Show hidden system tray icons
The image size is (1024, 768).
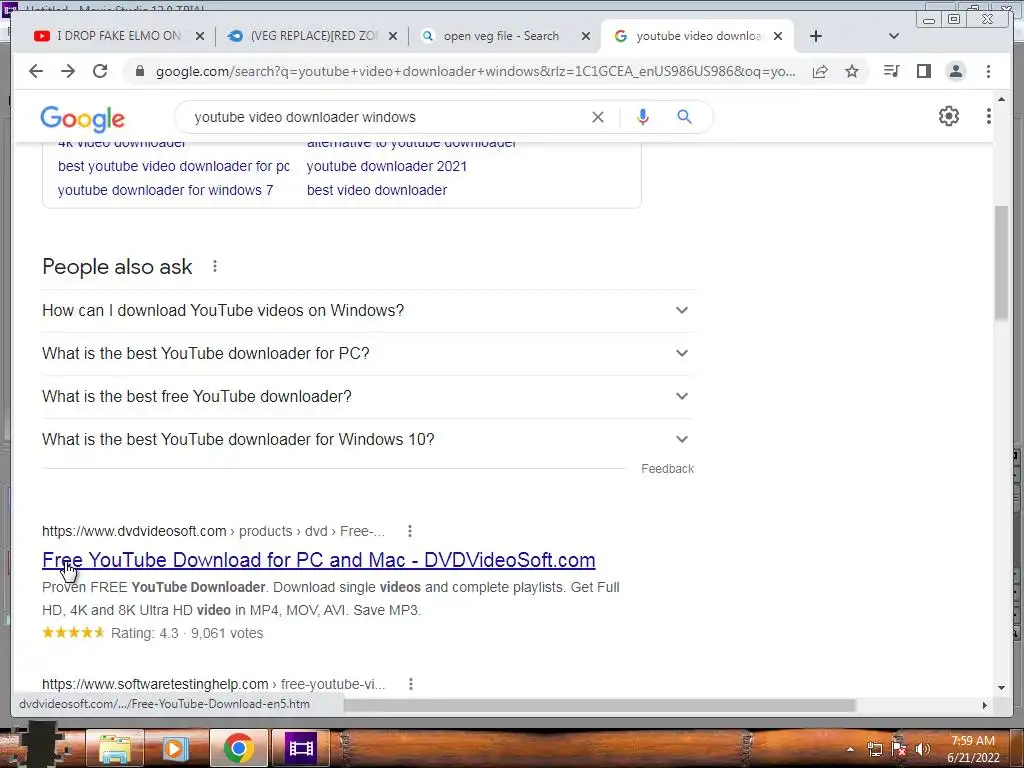click(850, 750)
